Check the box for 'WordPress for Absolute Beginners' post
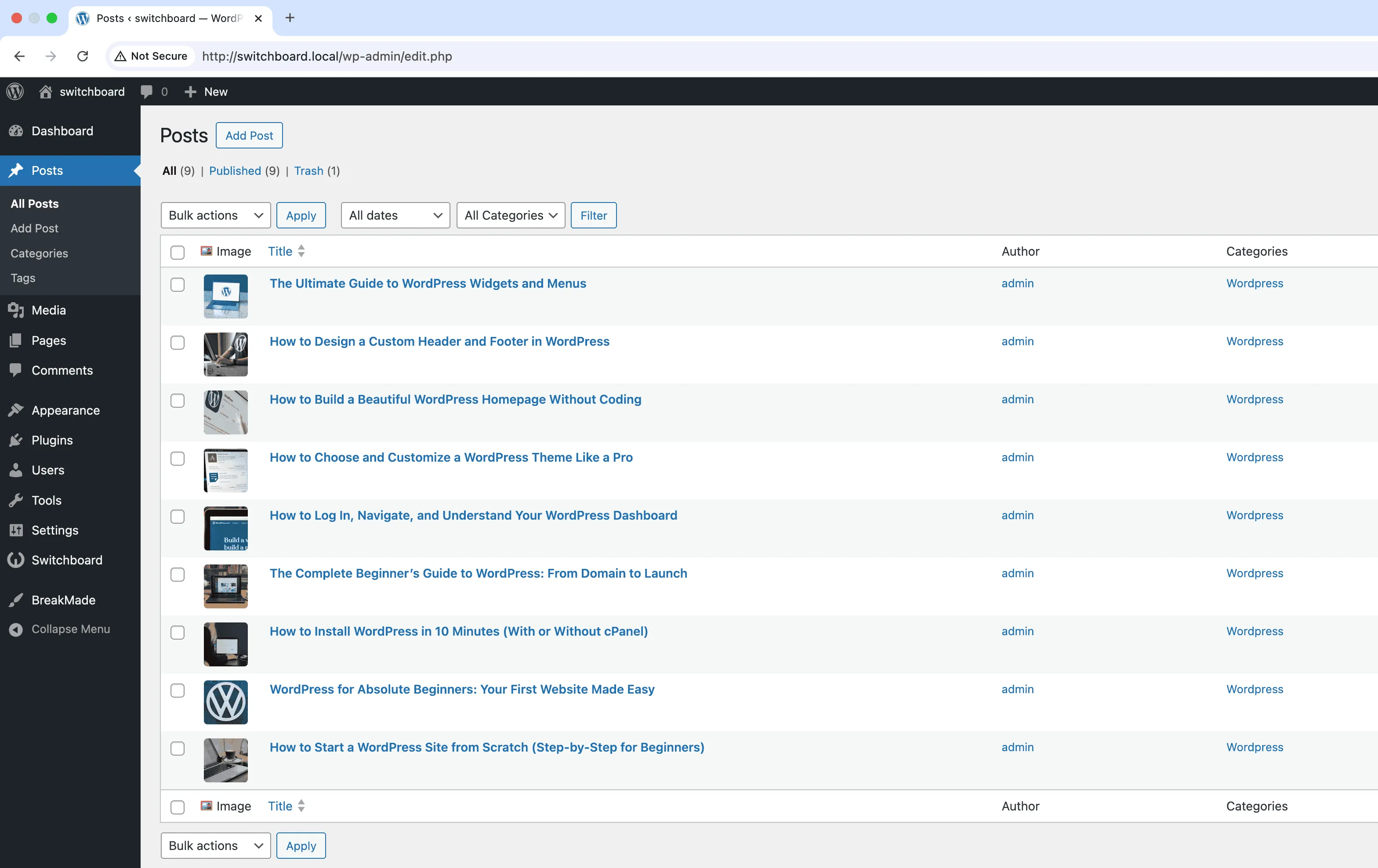This screenshot has height=868, width=1378. 178,690
